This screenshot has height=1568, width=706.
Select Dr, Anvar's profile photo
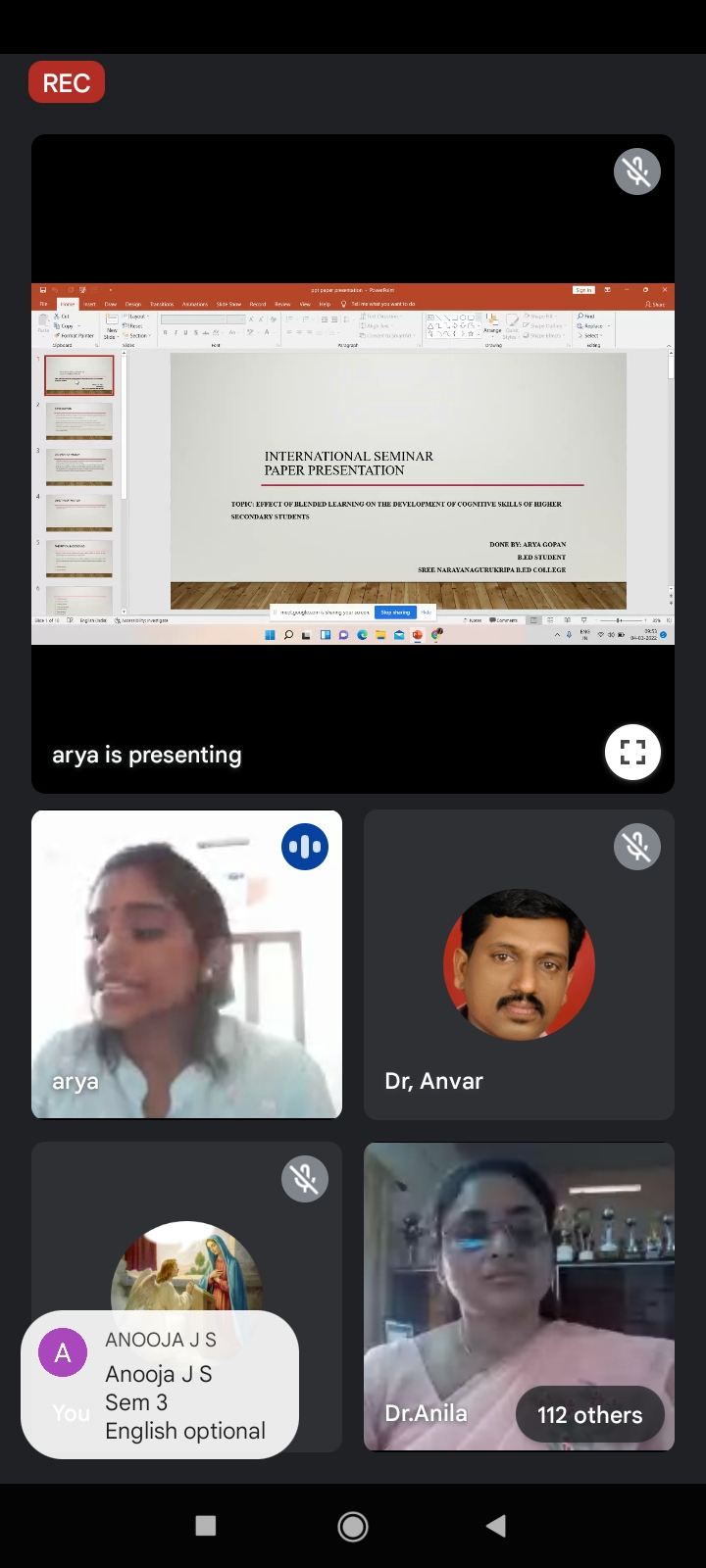pos(519,964)
